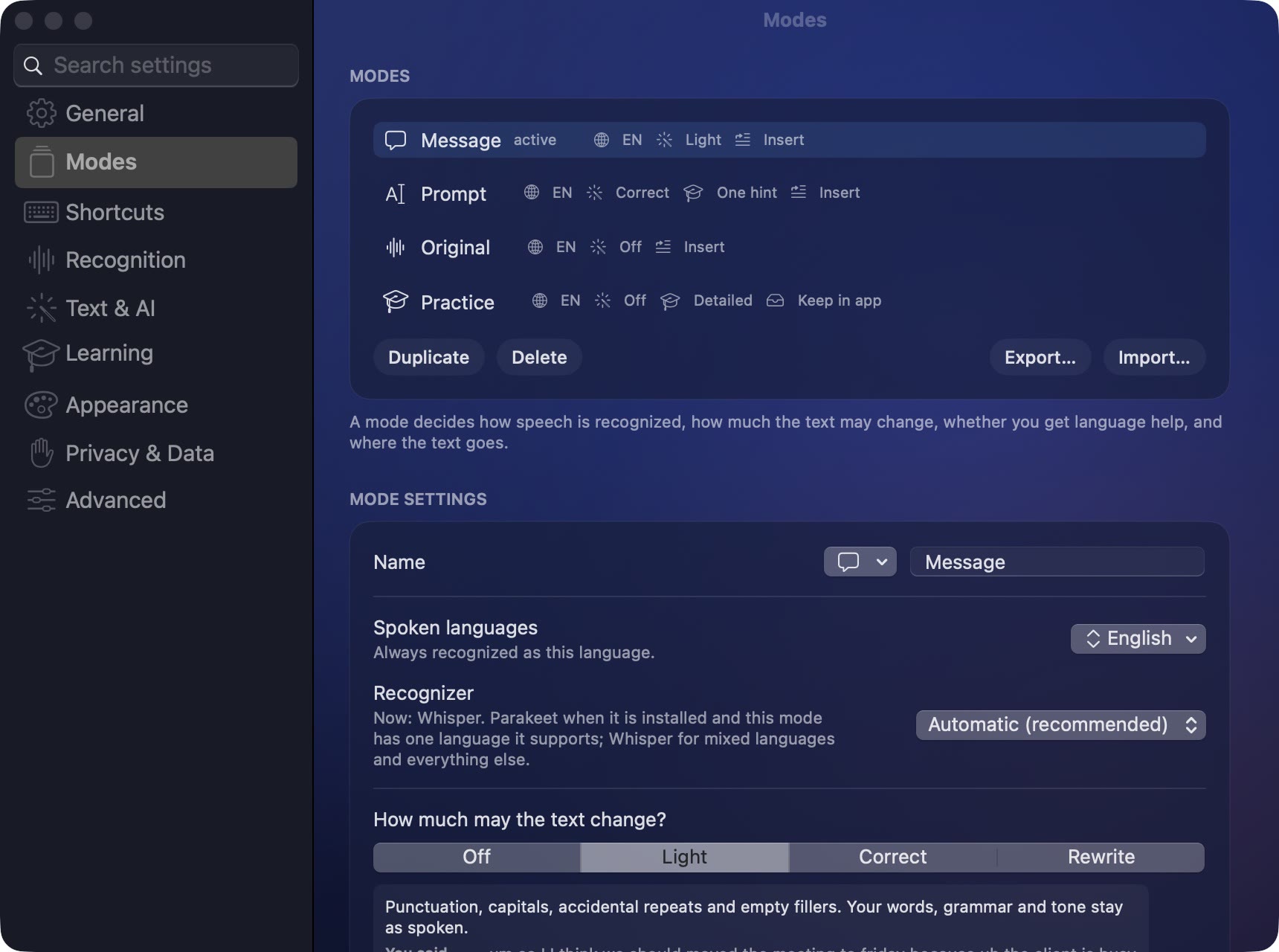This screenshot has width=1279, height=952.
Task: Open the Modes settings section
Action: point(156,162)
